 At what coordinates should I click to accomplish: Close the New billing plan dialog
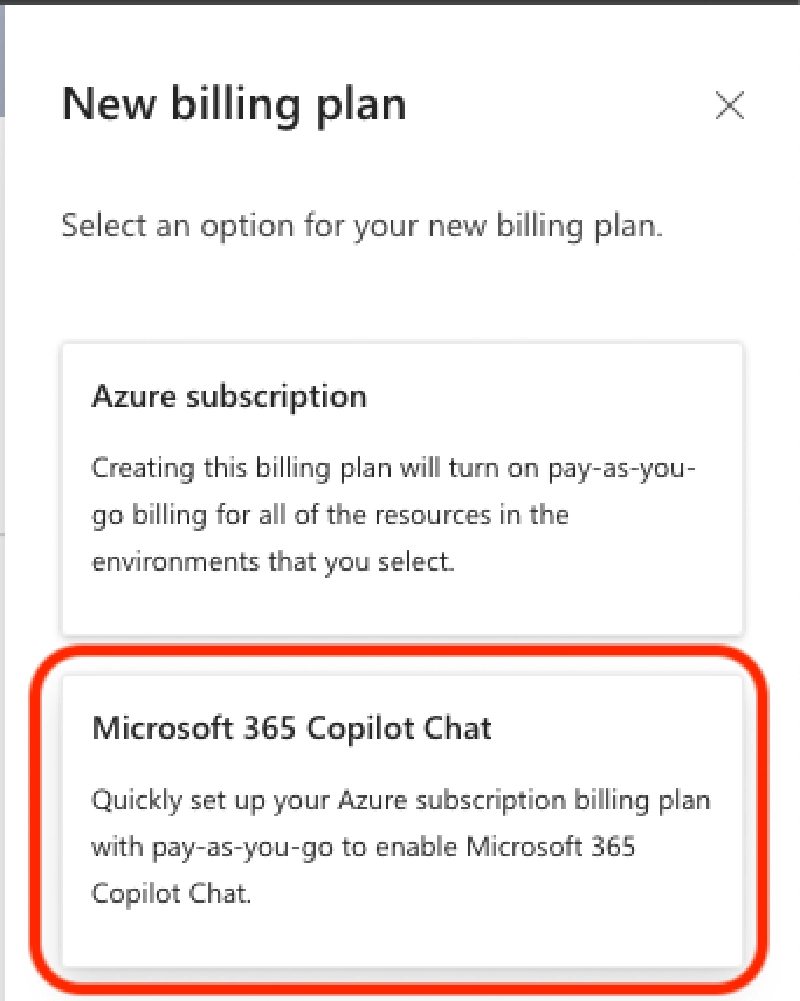pos(730,106)
